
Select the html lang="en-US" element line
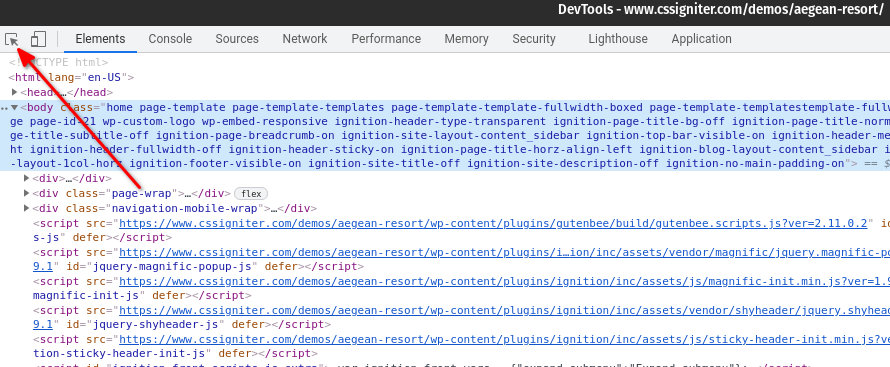click(x=71, y=77)
